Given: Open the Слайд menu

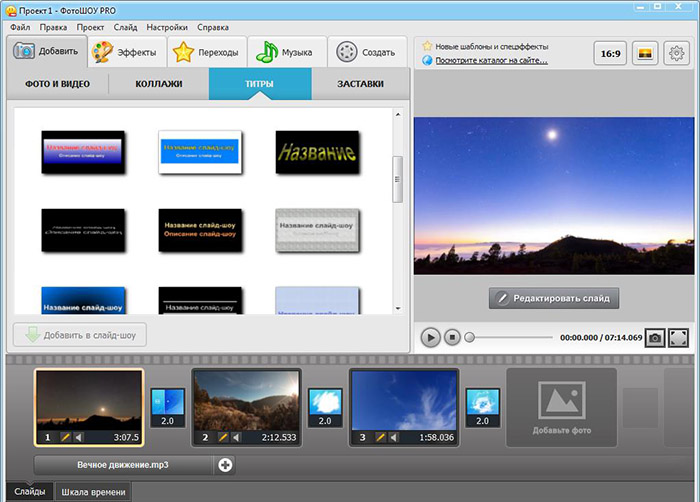Looking at the screenshot, I should click(125, 27).
